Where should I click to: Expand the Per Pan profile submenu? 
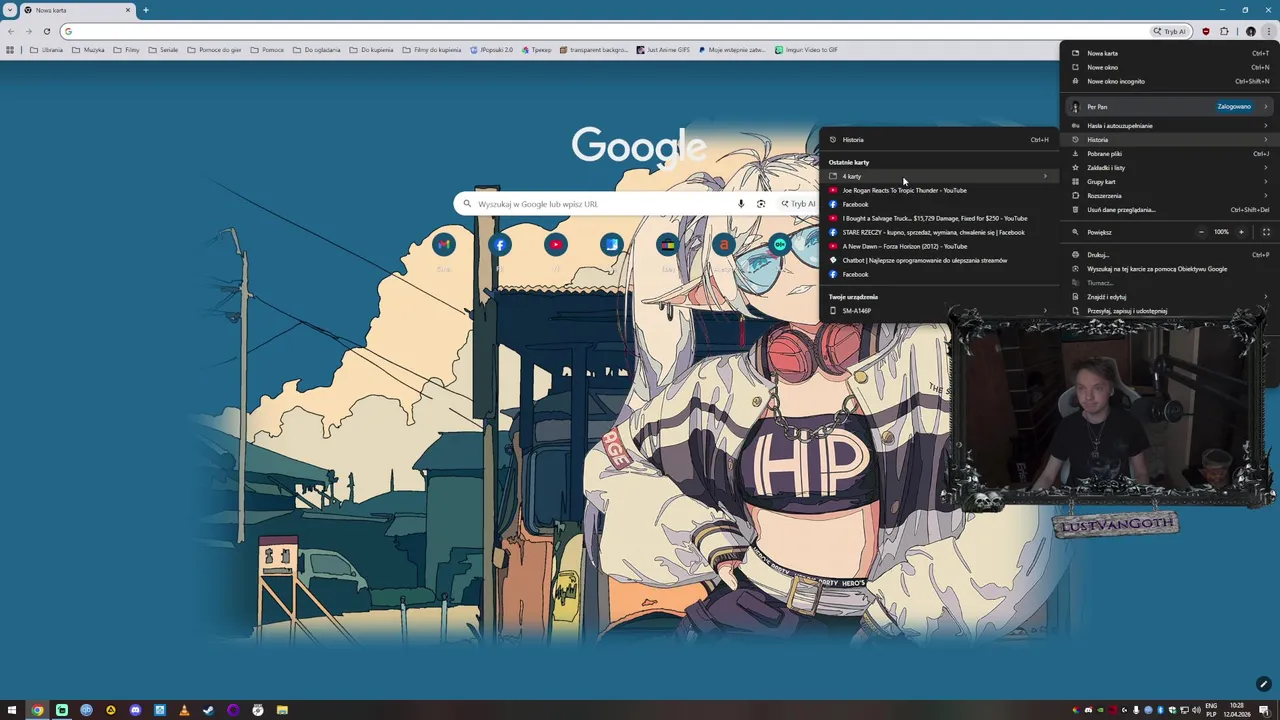tap(1169, 106)
